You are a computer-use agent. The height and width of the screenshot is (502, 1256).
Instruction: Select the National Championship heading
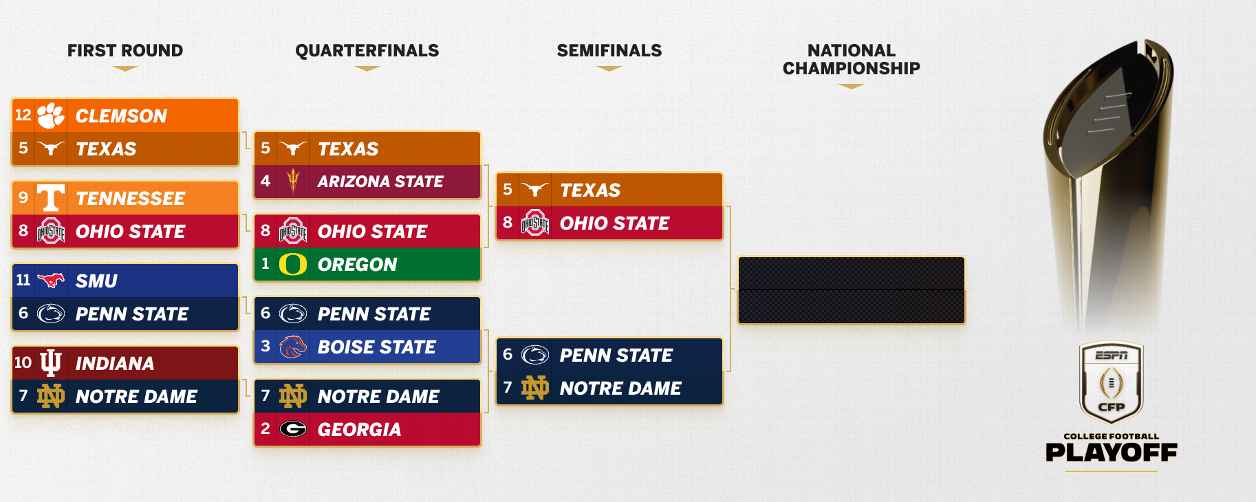pyautogui.click(x=851, y=59)
